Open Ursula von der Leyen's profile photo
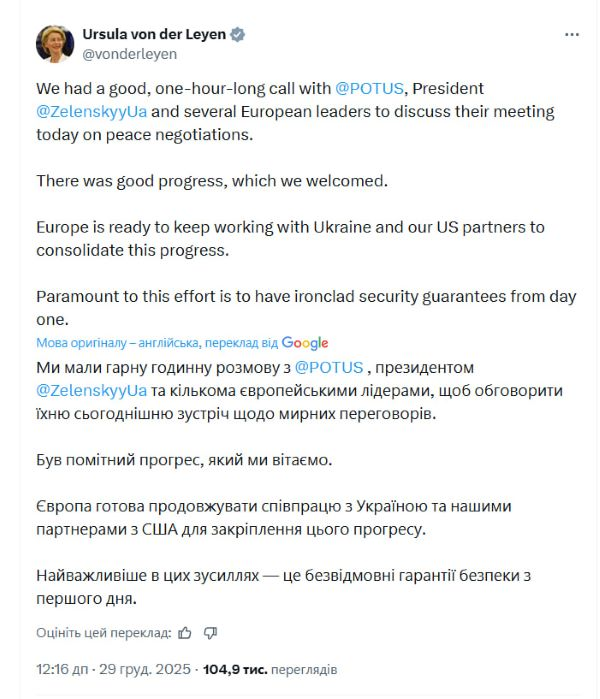 point(55,43)
